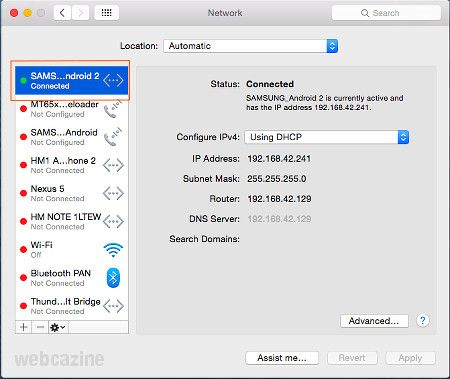
Task: Click the green status dot of SAMS...ndroid 2
Action: [23, 80]
